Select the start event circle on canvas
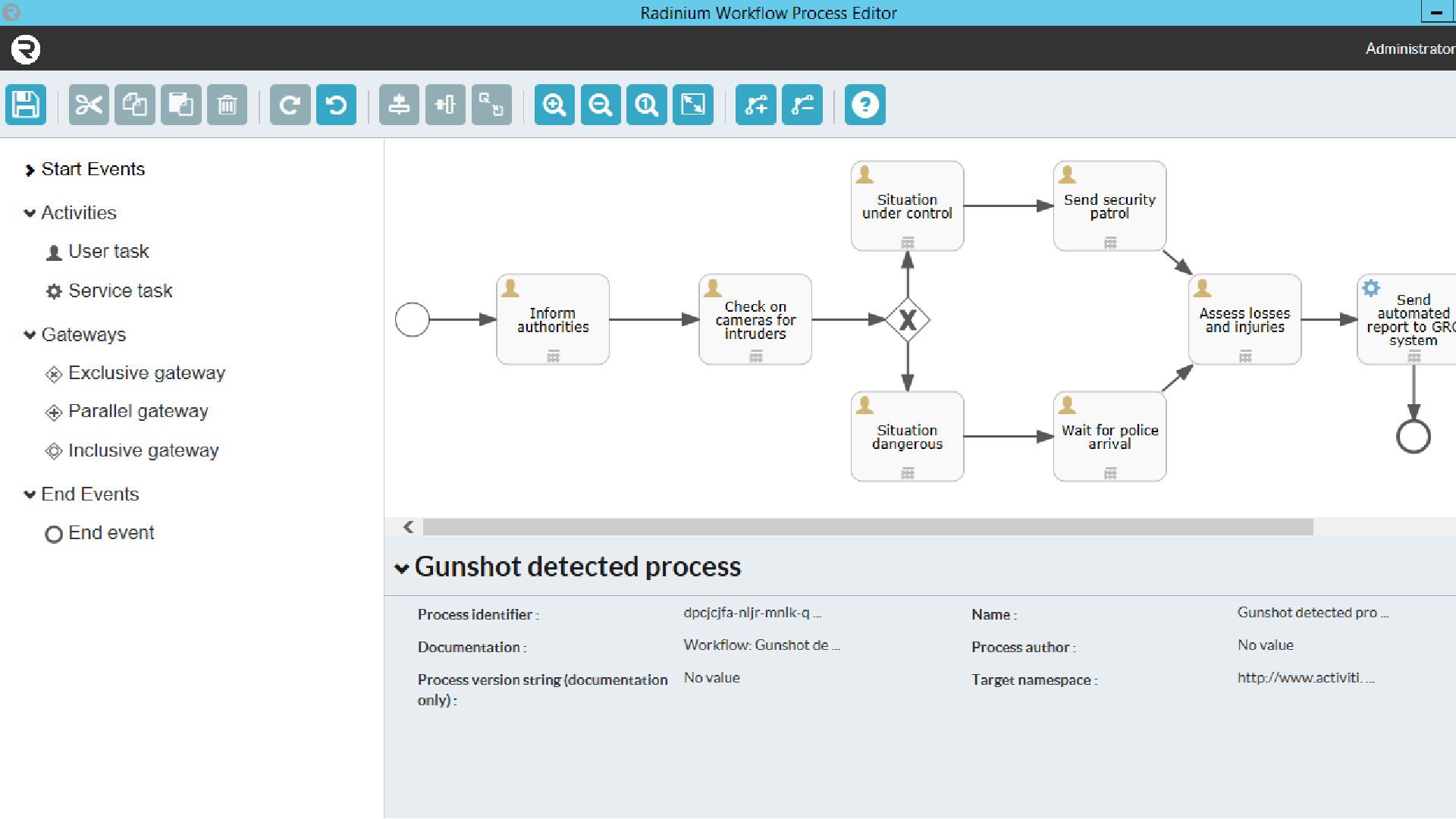This screenshot has height=819, width=1456. pyautogui.click(x=413, y=319)
